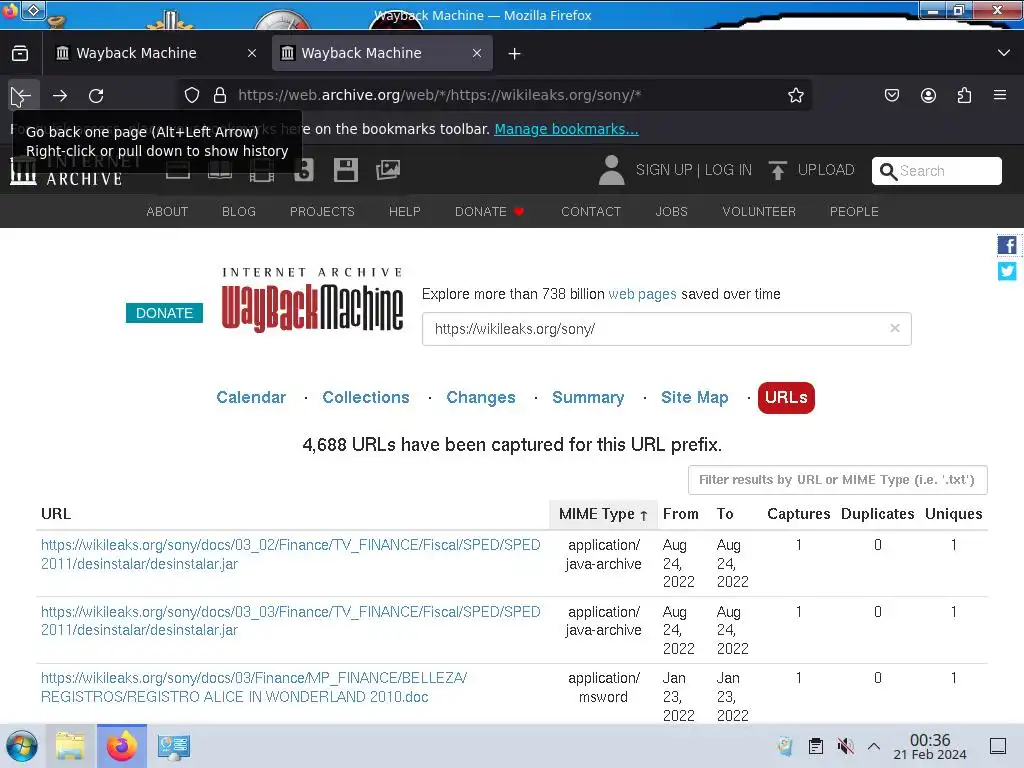This screenshot has height=768, width=1024.
Task: Open a new tab with plus button
Action: click(x=515, y=54)
